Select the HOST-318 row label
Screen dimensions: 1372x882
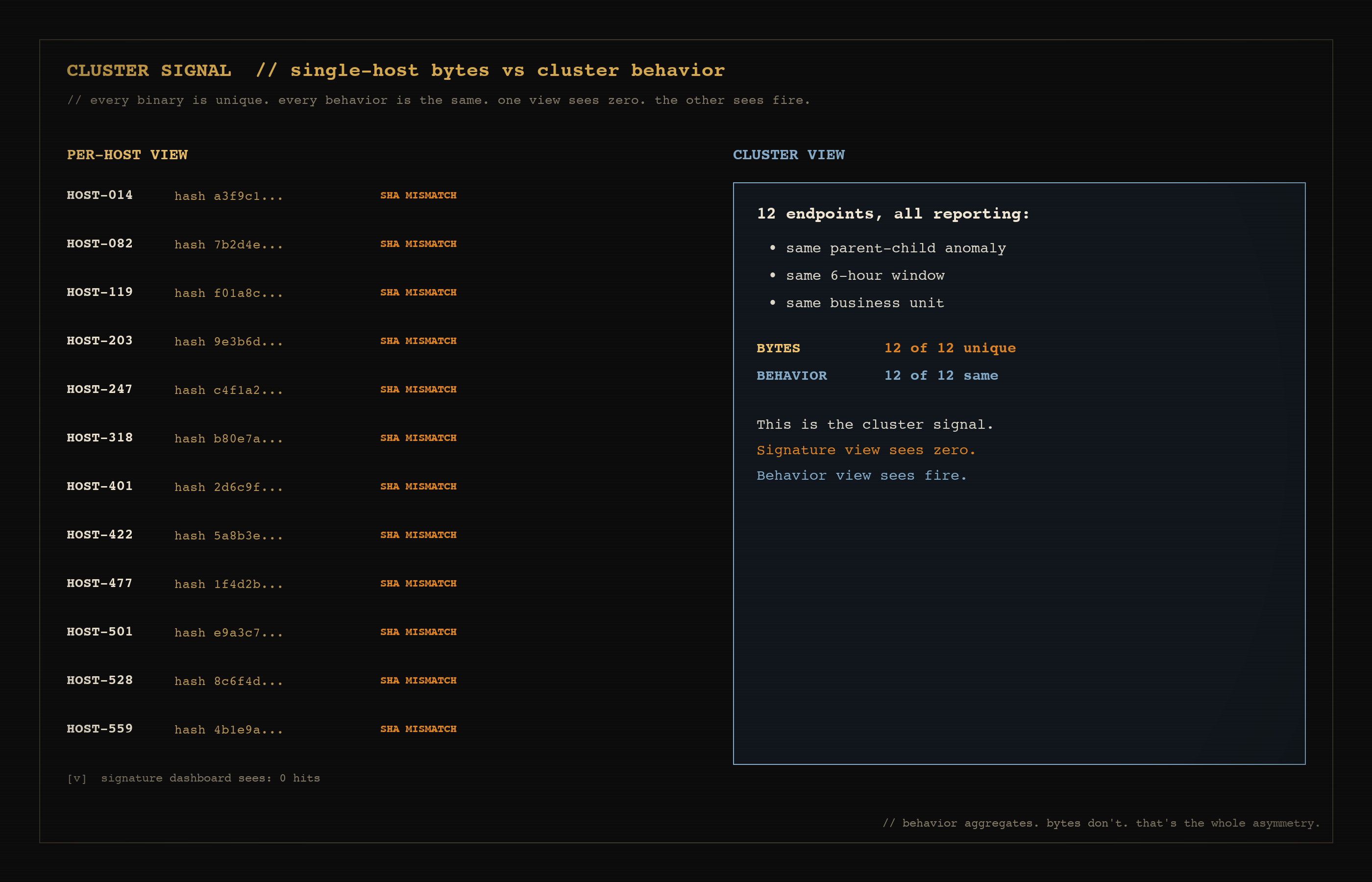tap(99, 438)
